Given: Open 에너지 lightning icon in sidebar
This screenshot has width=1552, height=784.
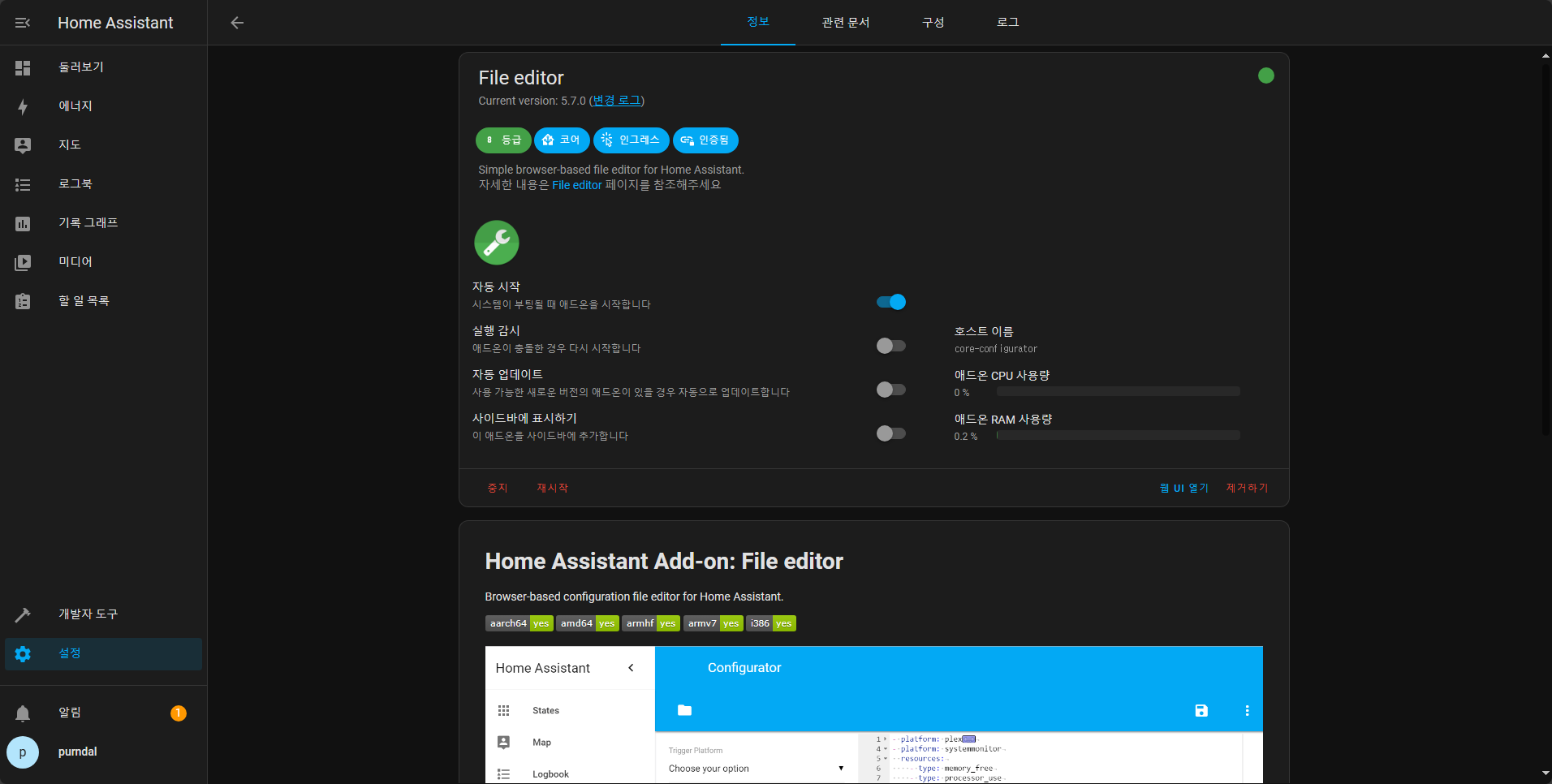Looking at the screenshot, I should [23, 106].
